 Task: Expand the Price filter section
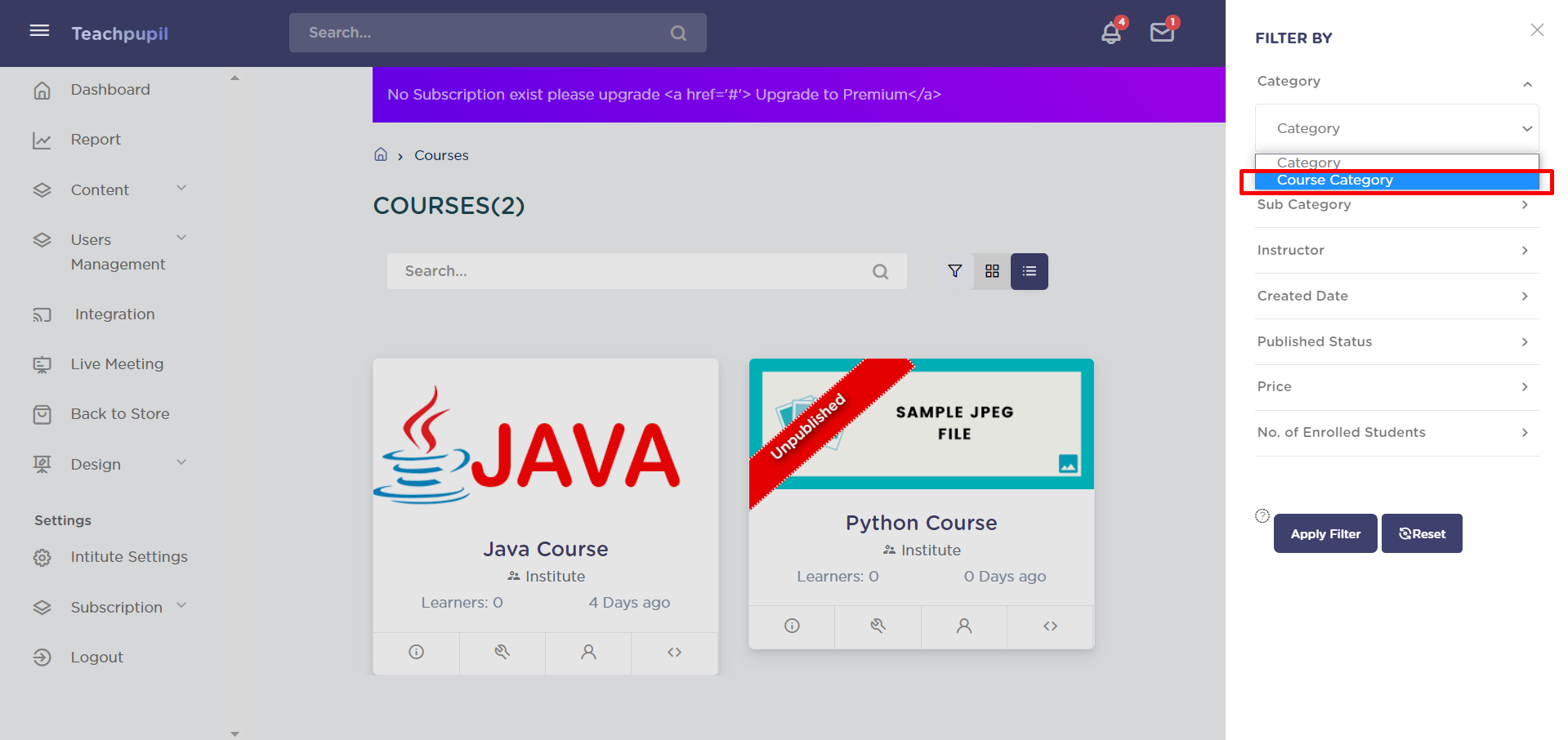(1396, 386)
